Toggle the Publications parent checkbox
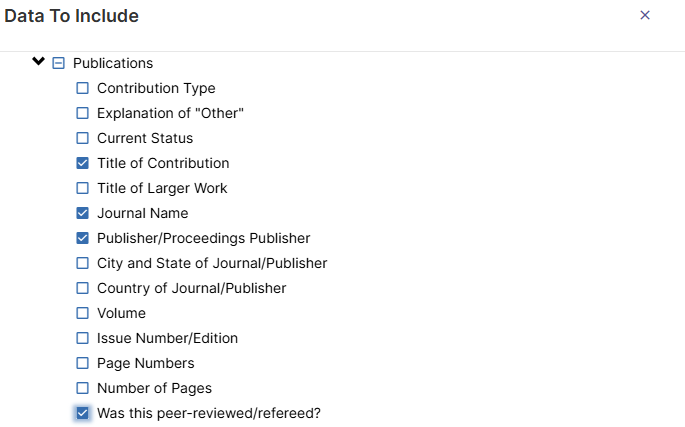Image resolution: width=685 pixels, height=427 pixels. coord(58,63)
